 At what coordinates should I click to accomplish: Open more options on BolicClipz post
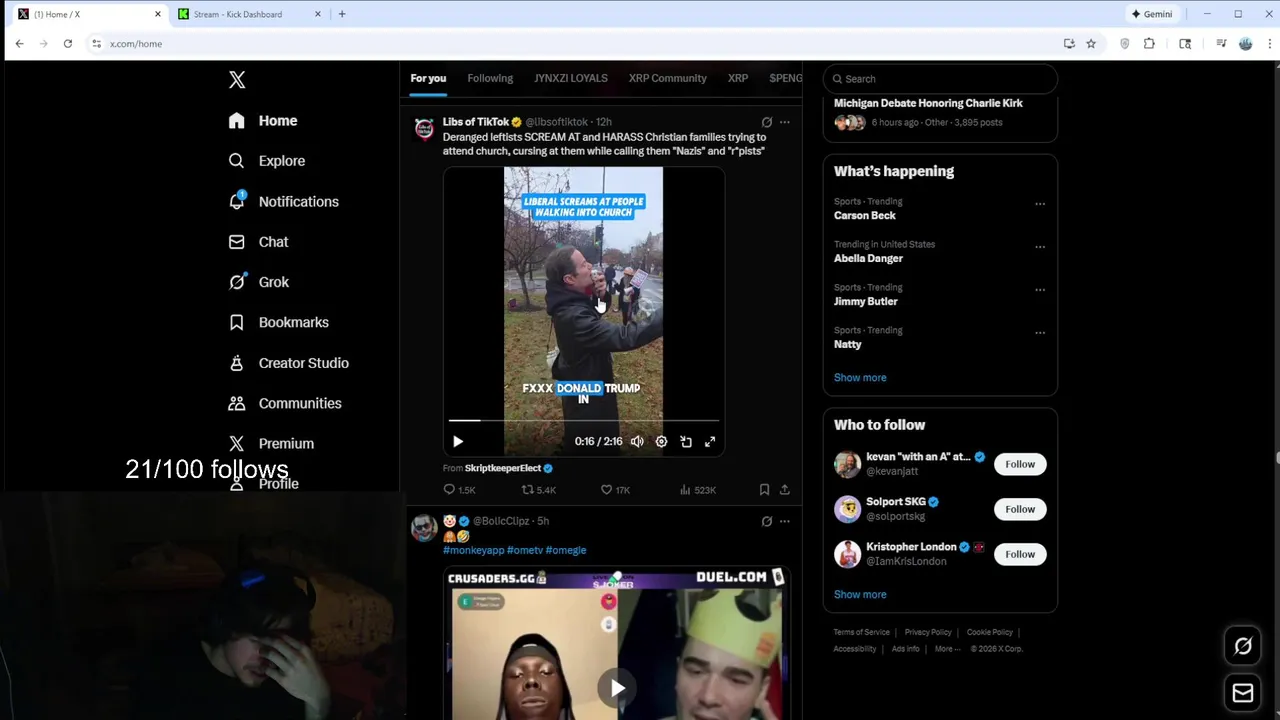coord(785,521)
